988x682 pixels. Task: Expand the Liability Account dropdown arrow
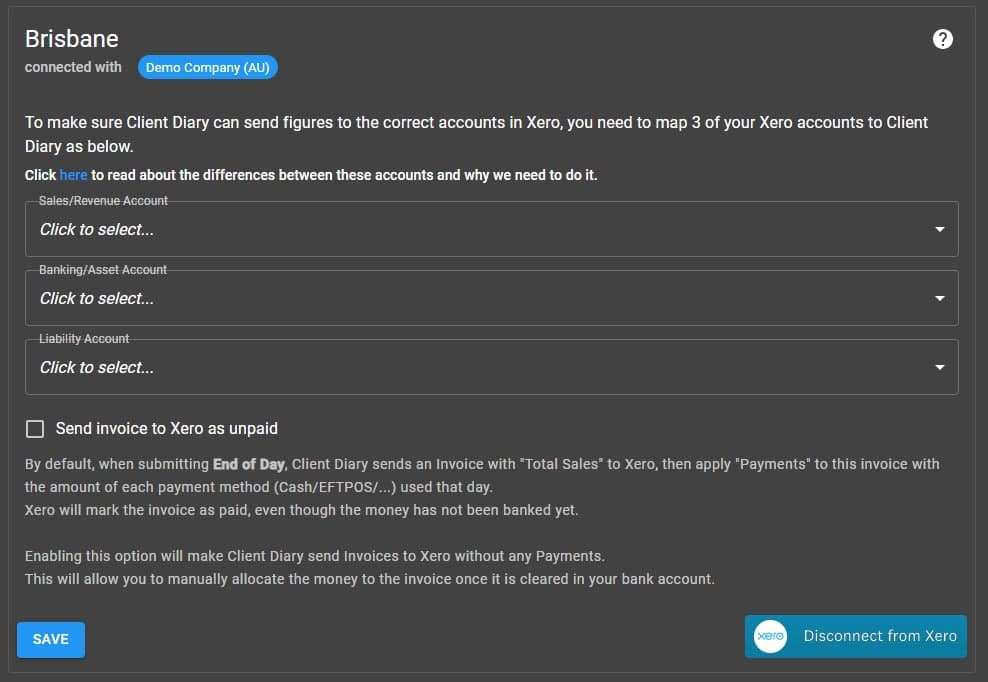coord(939,367)
